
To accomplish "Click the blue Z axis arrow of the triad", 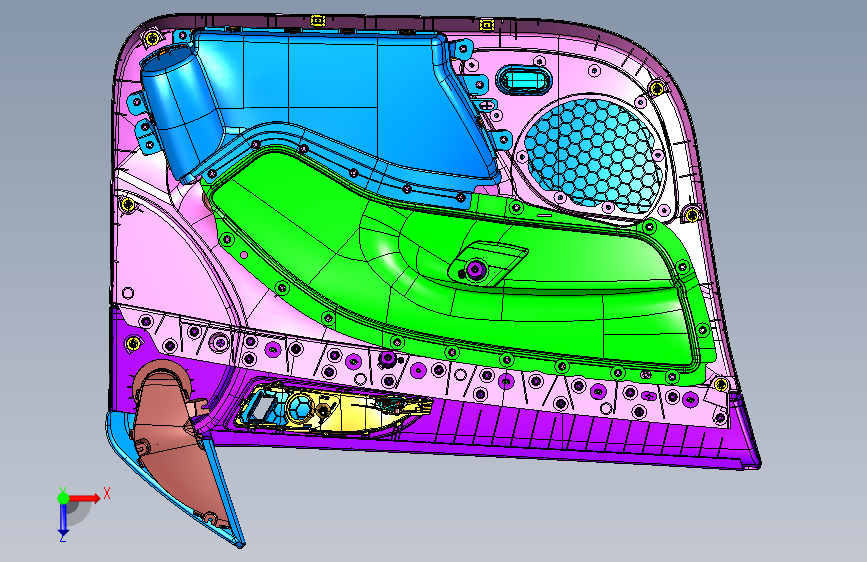I will [63, 519].
